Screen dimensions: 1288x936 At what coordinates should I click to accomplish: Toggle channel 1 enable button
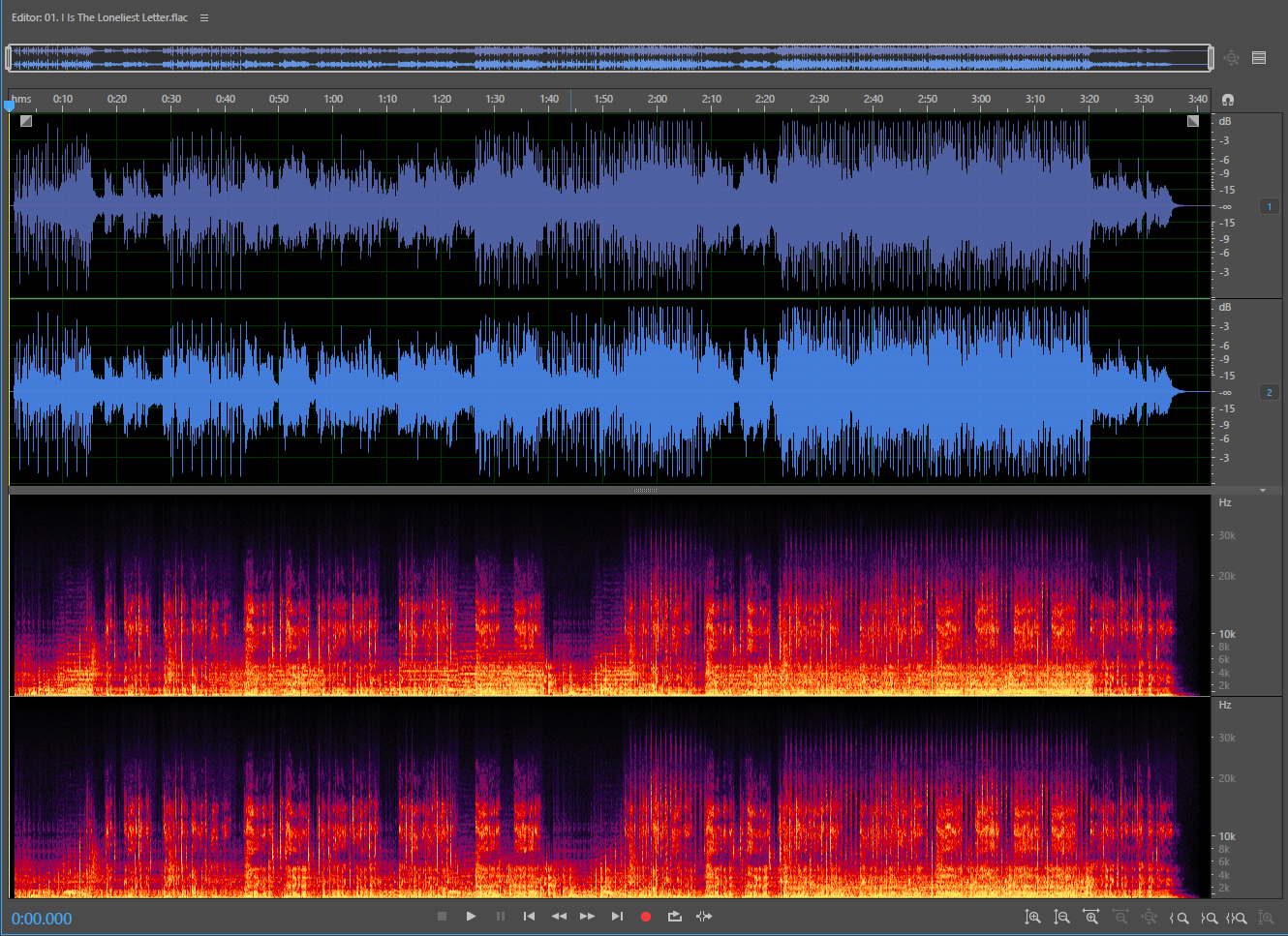pyautogui.click(x=1269, y=206)
